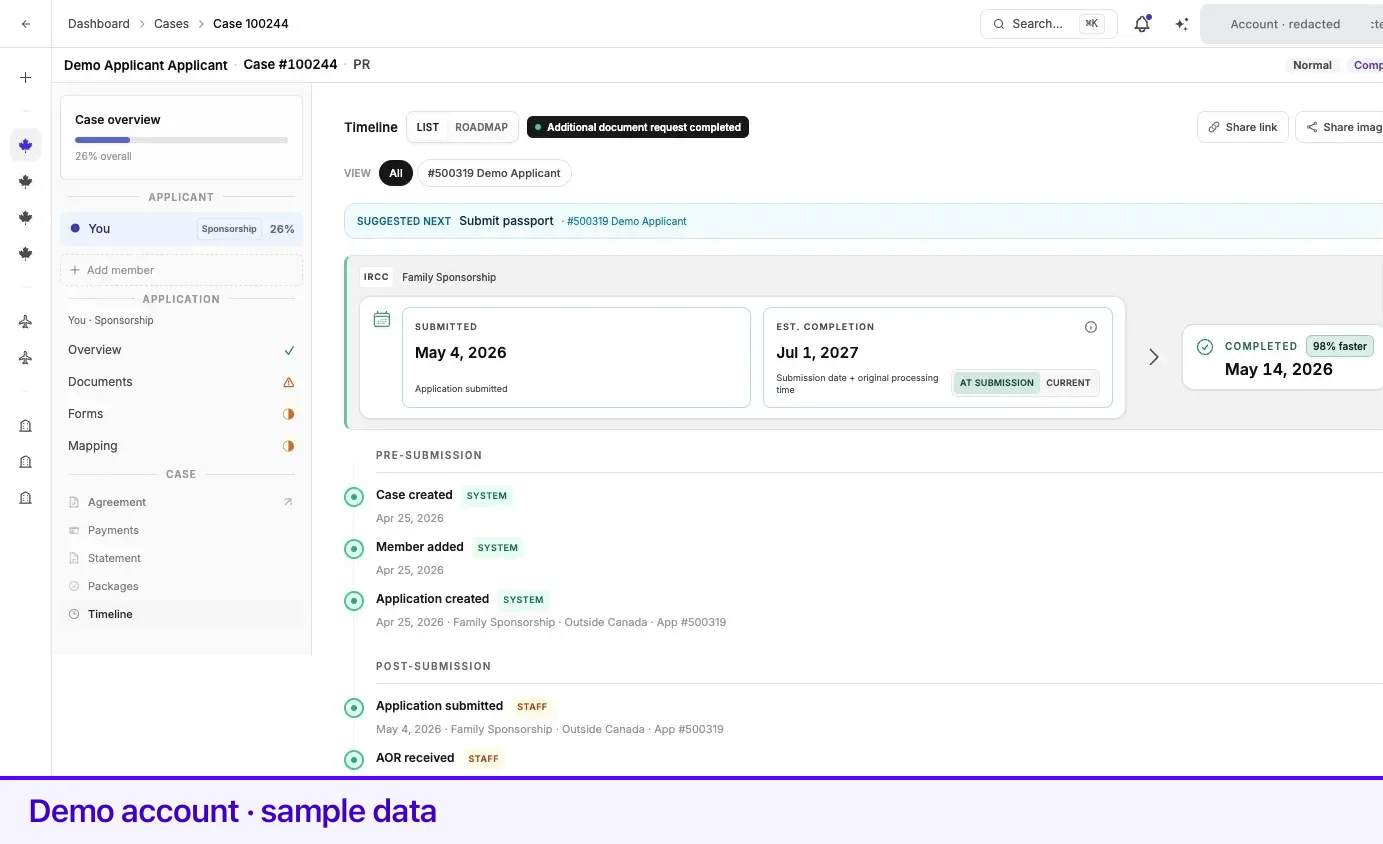Click the Member added timeline marker
Viewport: 1383px width, 844px height.
[x=354, y=549]
